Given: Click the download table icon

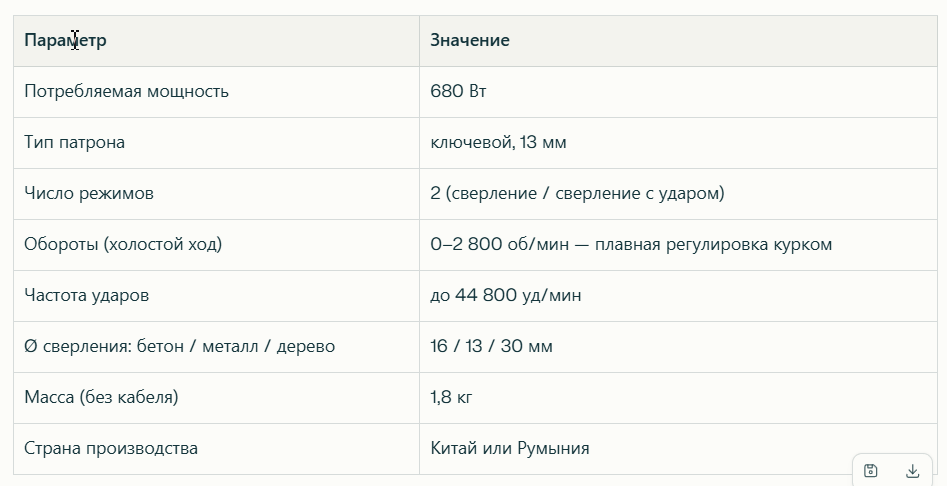Looking at the screenshot, I should point(912,471).
